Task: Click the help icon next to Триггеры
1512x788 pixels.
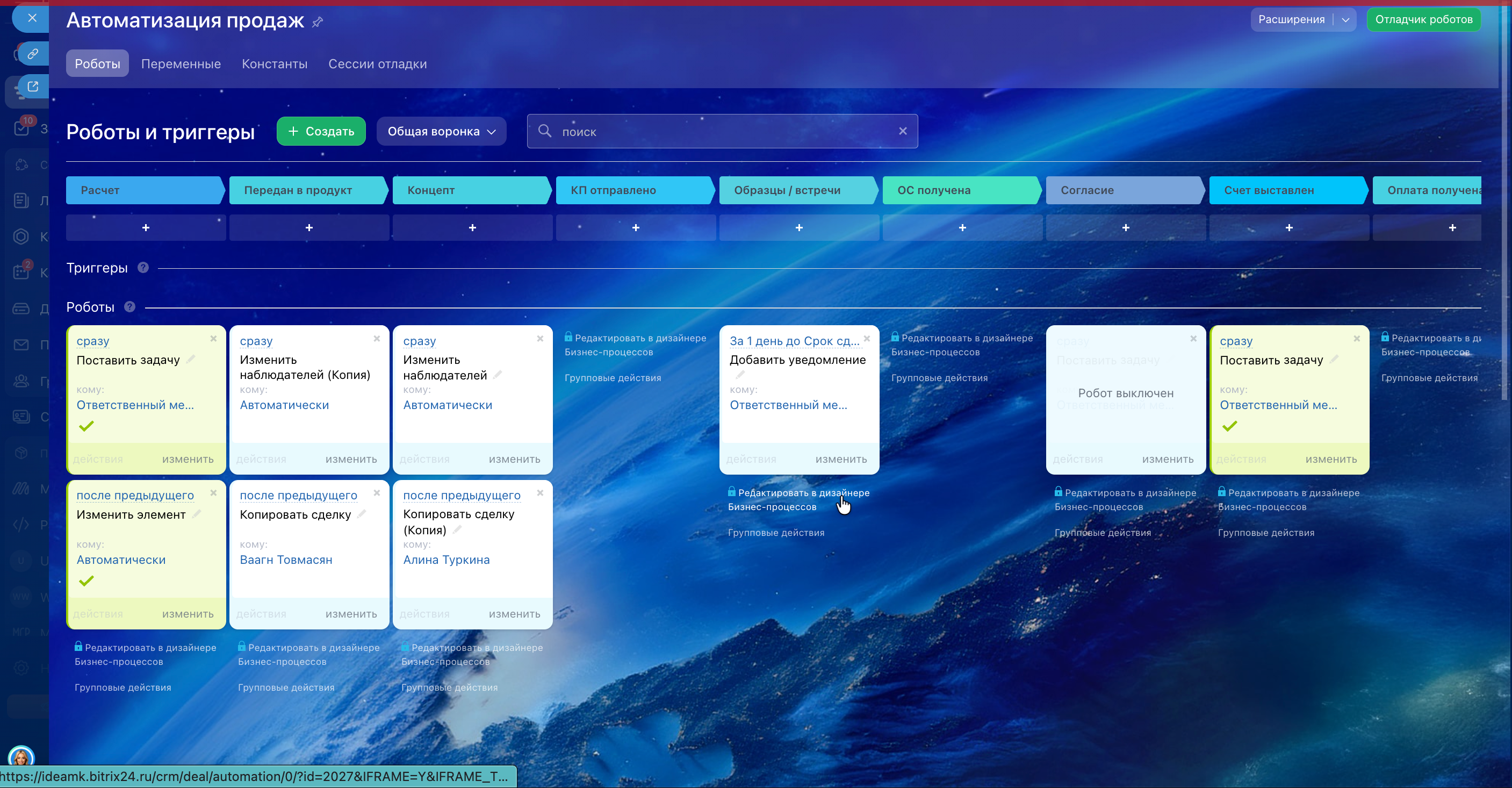Action: [x=143, y=268]
